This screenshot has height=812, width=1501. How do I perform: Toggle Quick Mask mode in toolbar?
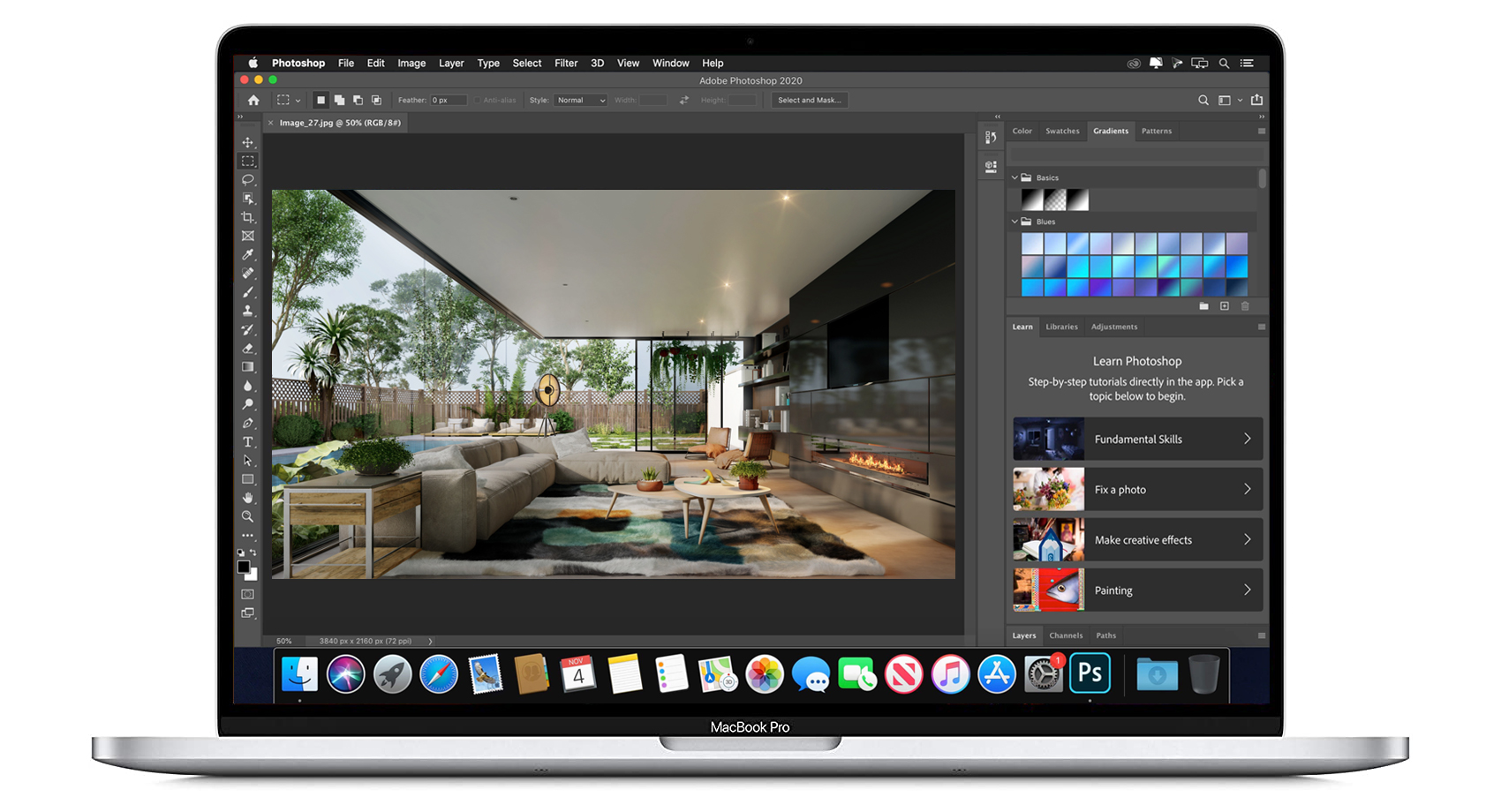tap(248, 594)
